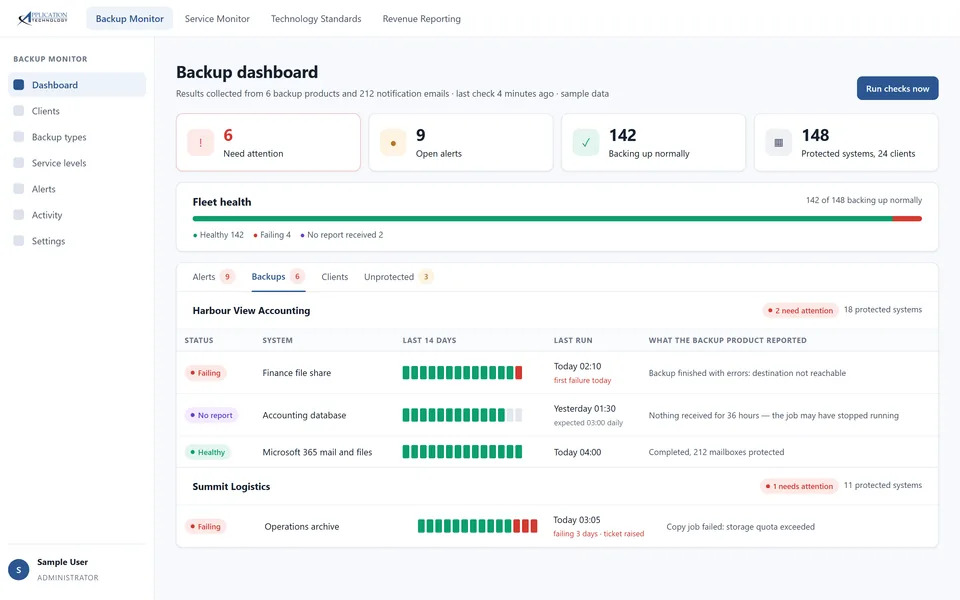Click the Failing 4 legend item
Viewport: 960px width, 600px height.
[x=272, y=235]
